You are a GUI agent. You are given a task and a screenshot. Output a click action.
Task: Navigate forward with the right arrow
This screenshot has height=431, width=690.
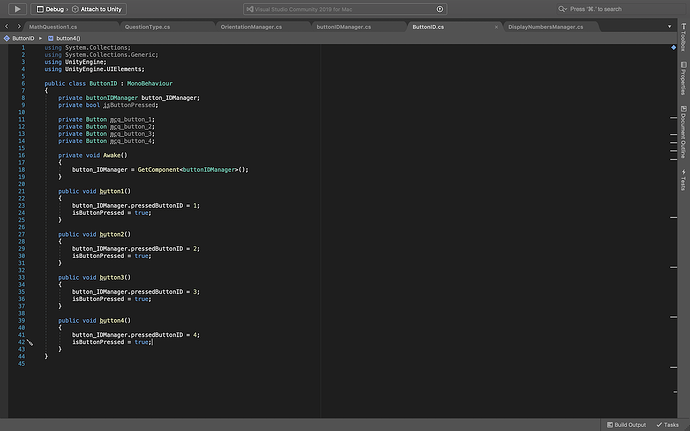18,25
